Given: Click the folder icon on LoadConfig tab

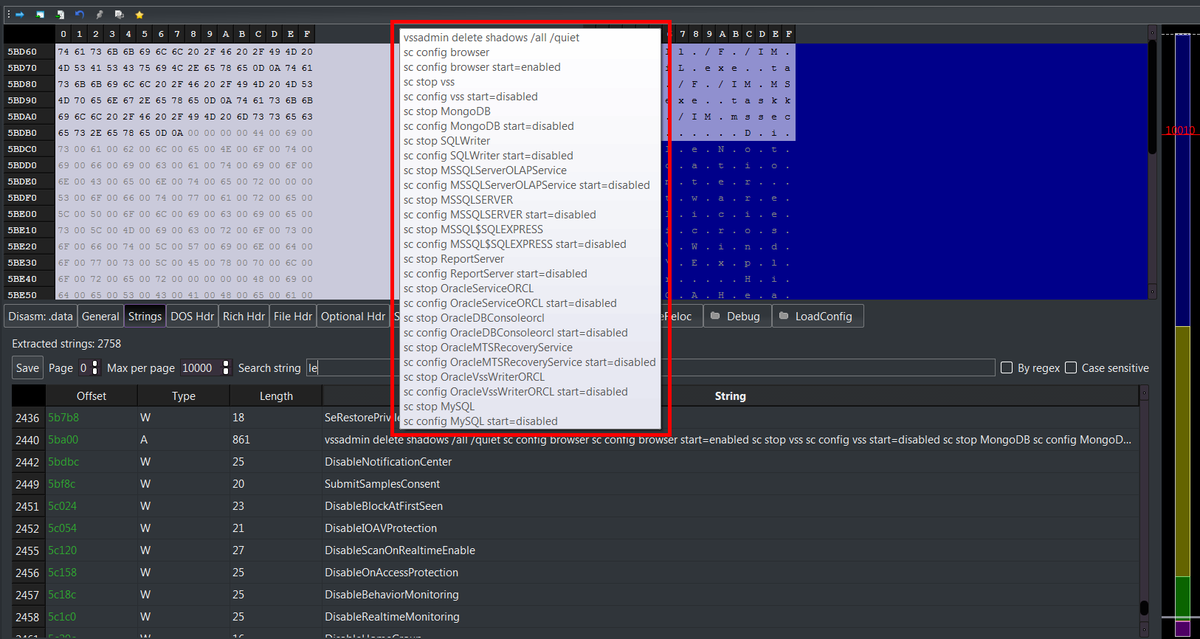Looking at the screenshot, I should coord(784,316).
